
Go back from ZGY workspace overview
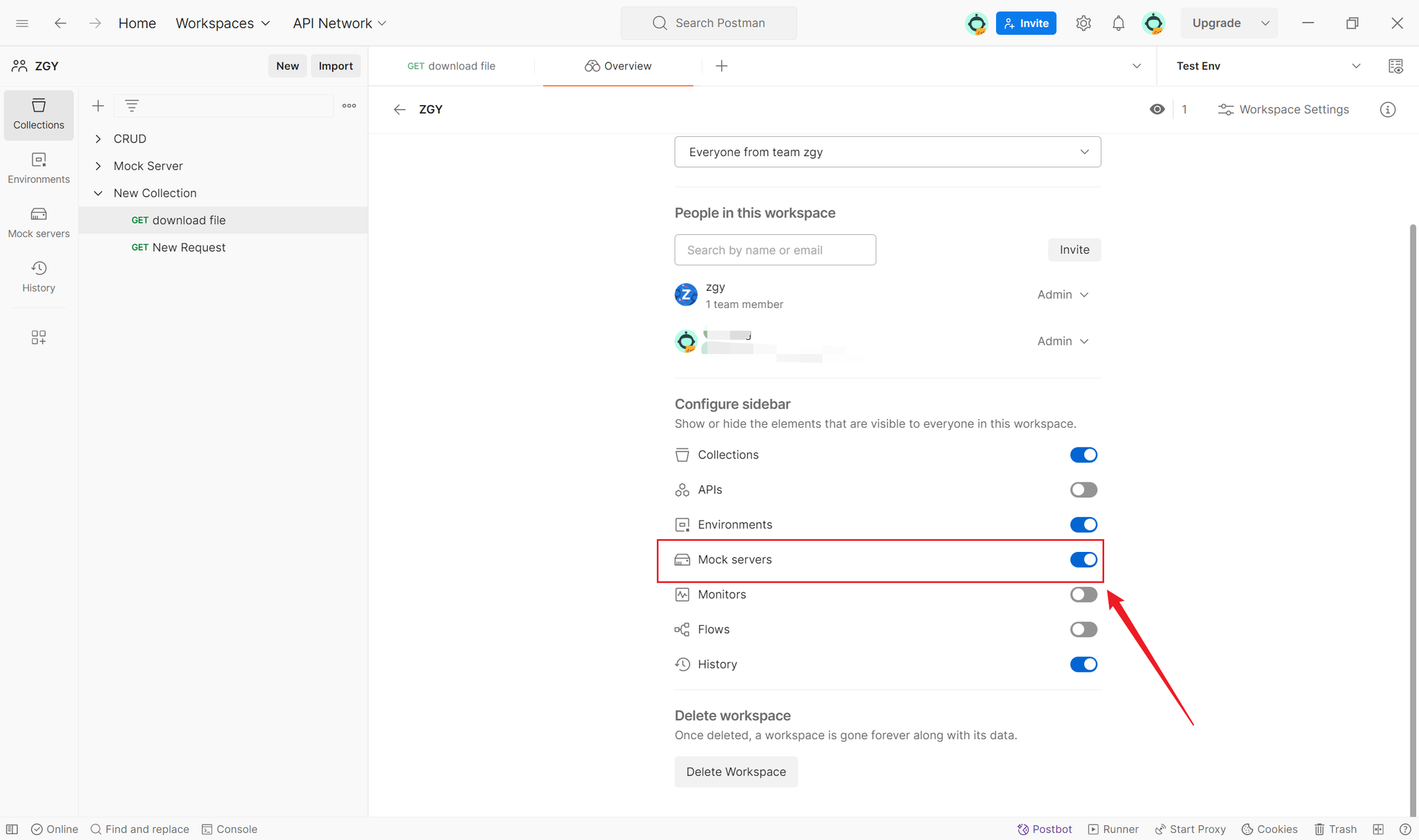pyautogui.click(x=399, y=109)
